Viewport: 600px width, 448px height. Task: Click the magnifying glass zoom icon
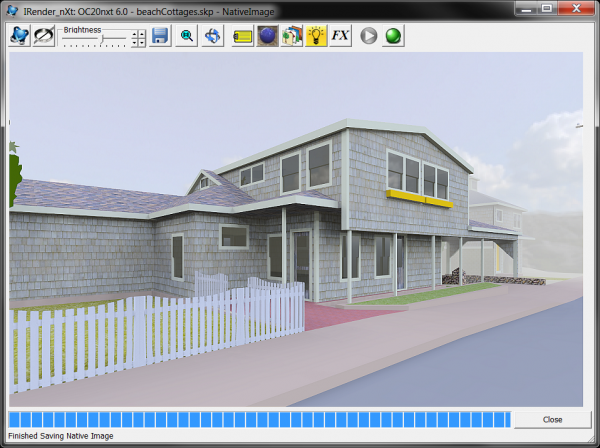[187, 36]
